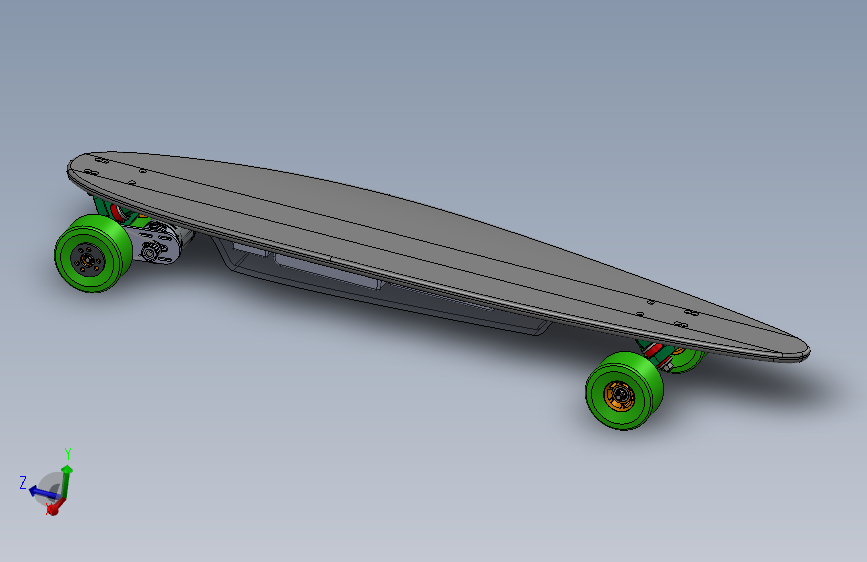
Task: Pick the red bushing above the orange-hub wheel
Action: coord(652,351)
